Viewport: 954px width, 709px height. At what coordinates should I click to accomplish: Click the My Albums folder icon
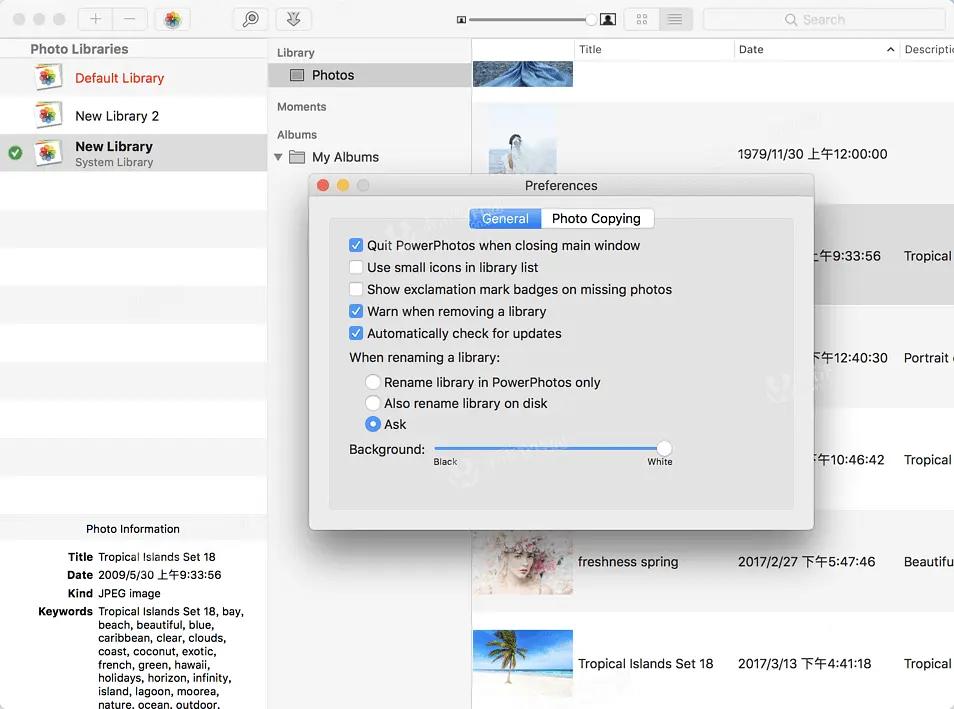pos(297,157)
